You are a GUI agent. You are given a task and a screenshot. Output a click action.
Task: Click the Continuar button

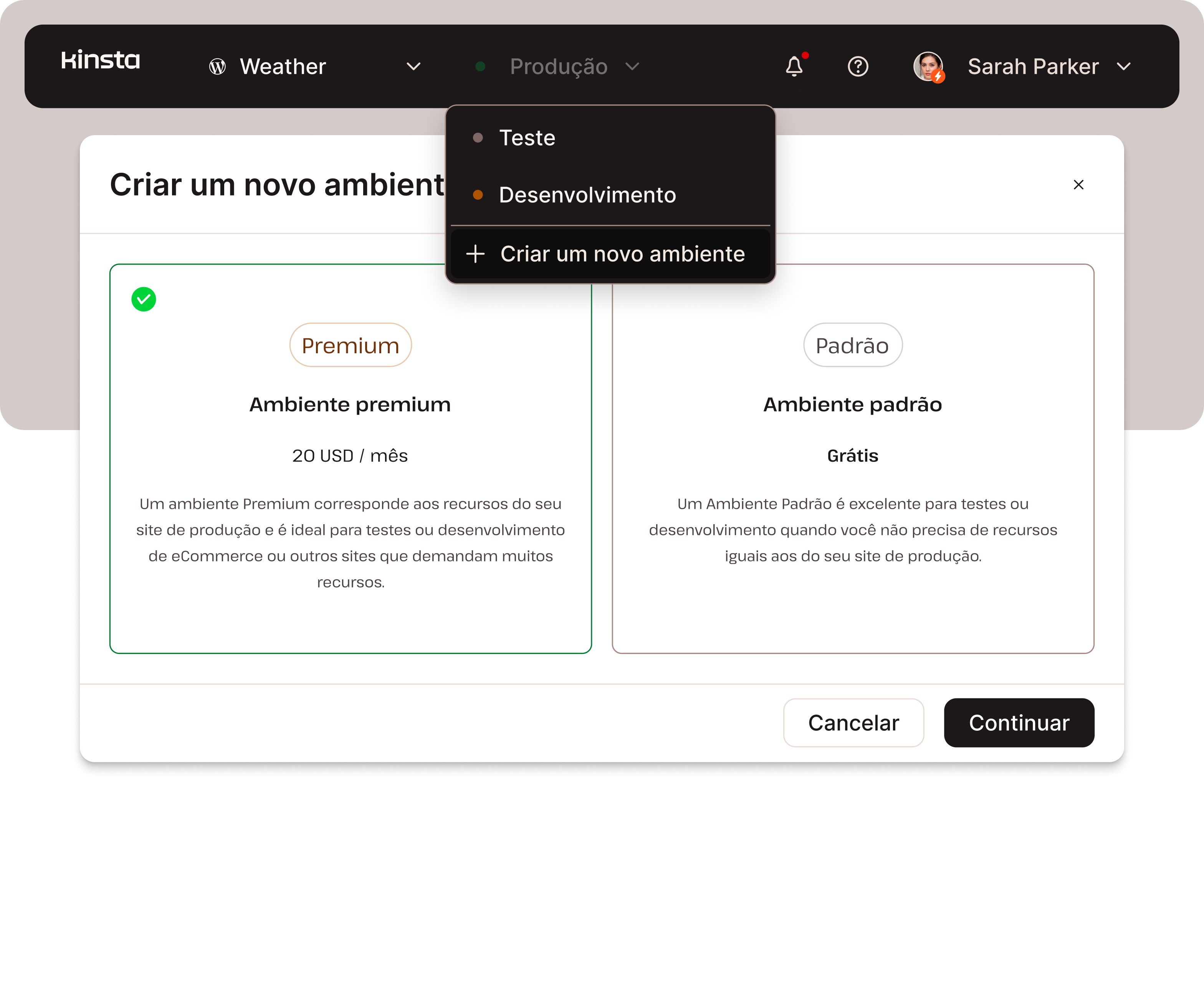[1019, 723]
